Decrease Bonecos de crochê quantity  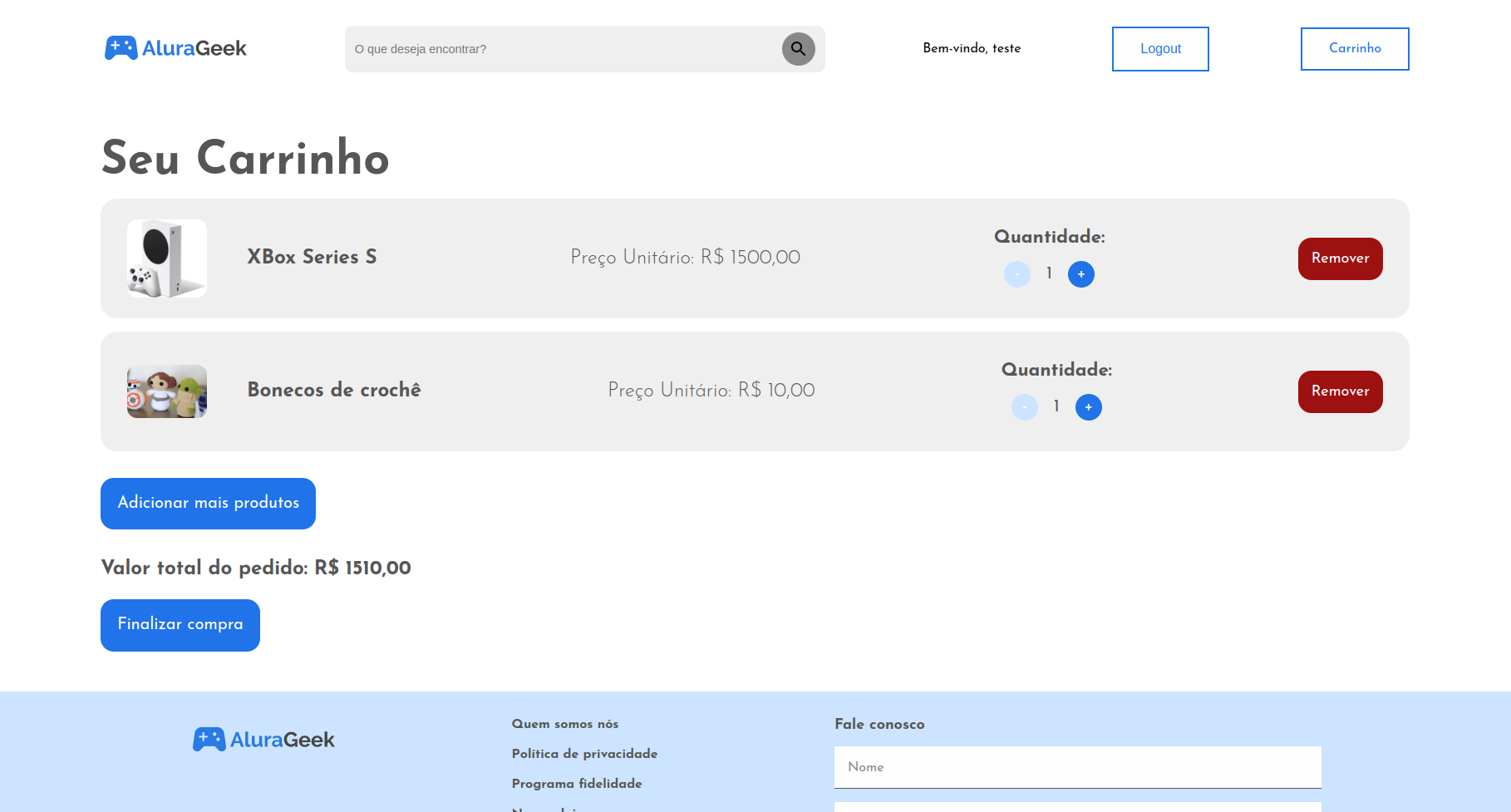(x=1025, y=407)
